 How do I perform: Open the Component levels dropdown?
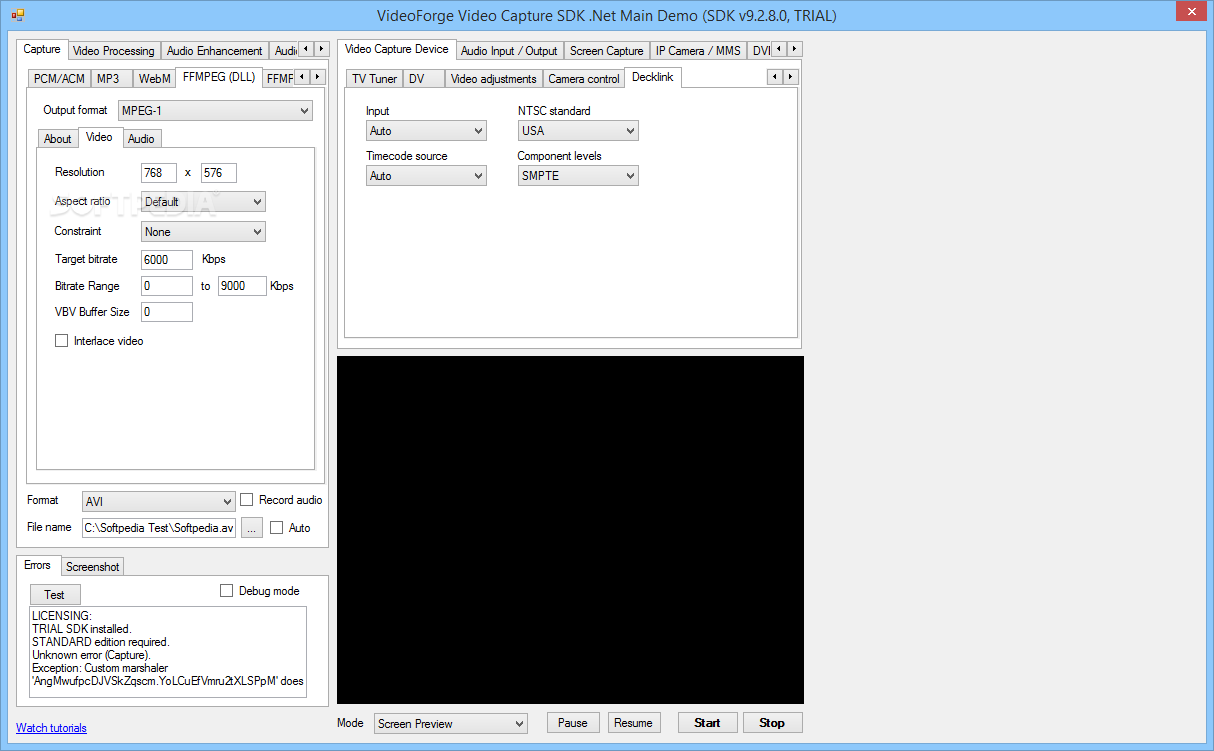tap(578, 176)
